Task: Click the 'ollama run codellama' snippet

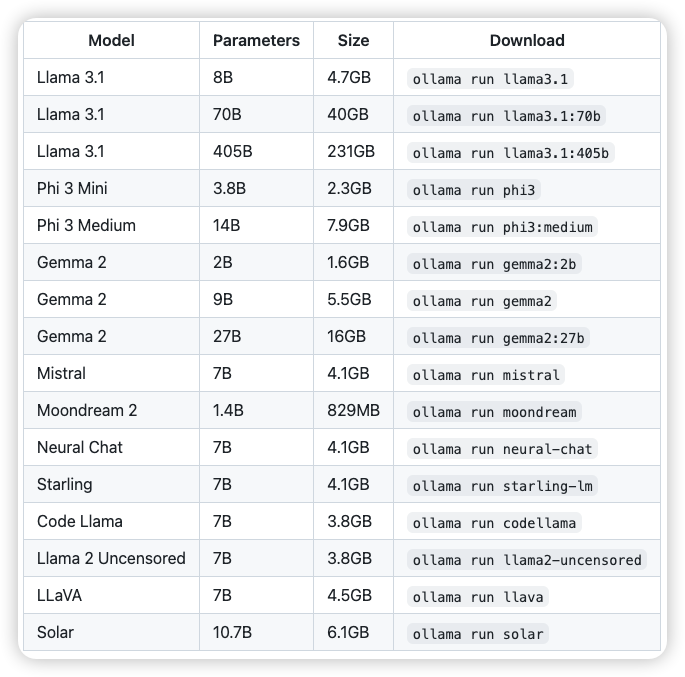Action: click(494, 523)
